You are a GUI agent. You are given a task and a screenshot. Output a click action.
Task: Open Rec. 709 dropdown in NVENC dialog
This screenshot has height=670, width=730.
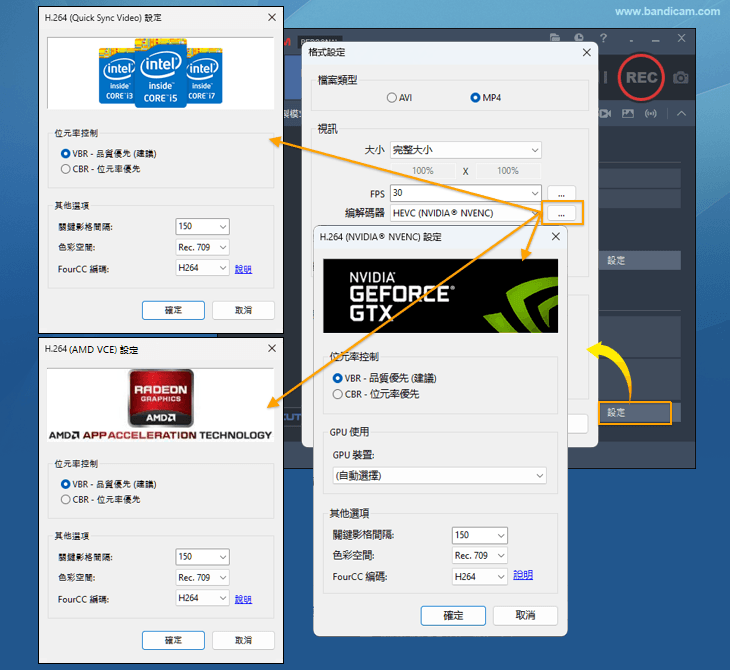point(480,555)
